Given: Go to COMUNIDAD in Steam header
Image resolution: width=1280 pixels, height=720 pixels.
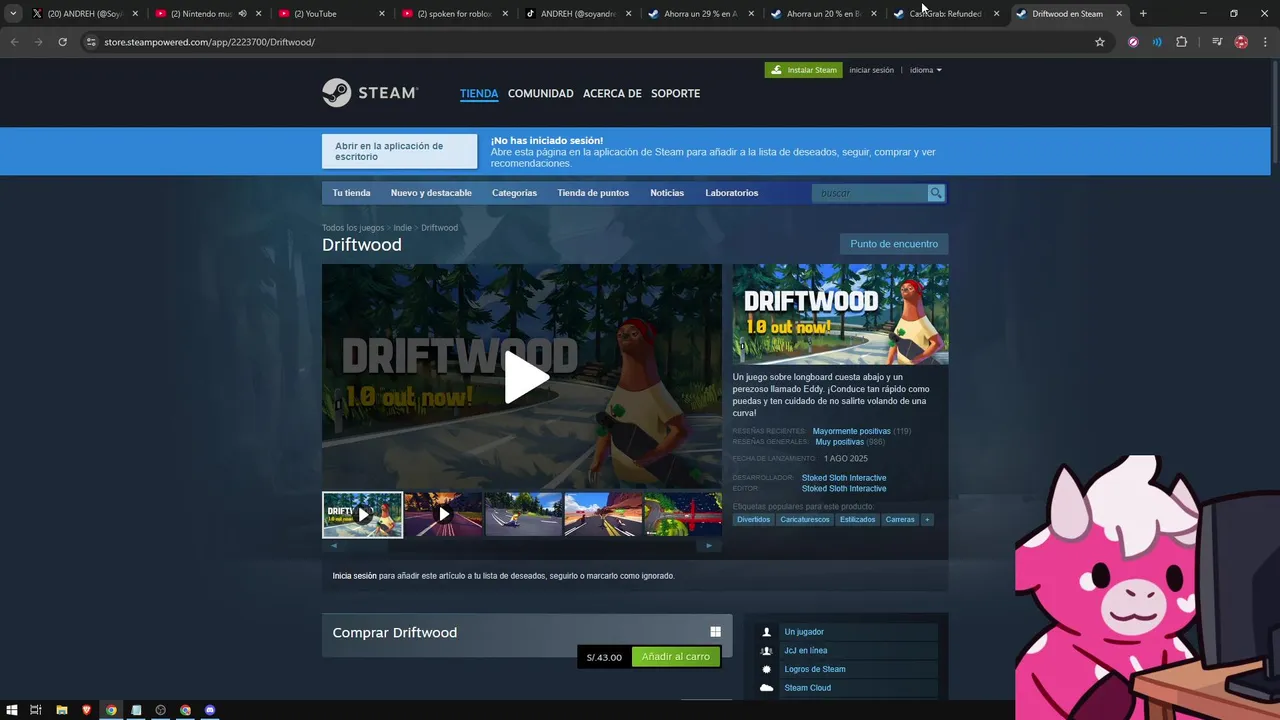Looking at the screenshot, I should (x=540, y=94).
